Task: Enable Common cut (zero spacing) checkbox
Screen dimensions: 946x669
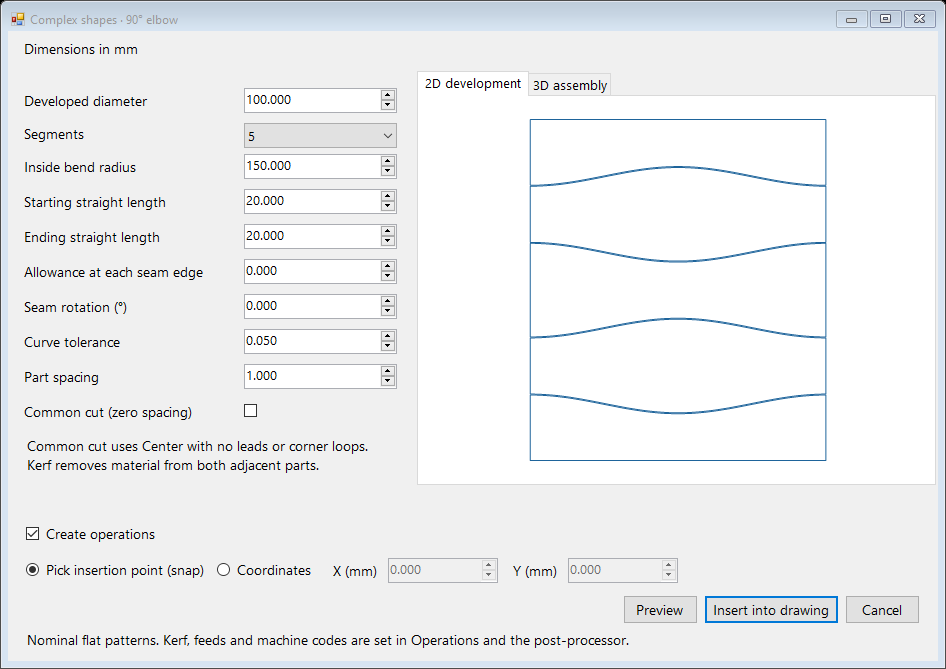Action: click(250, 411)
